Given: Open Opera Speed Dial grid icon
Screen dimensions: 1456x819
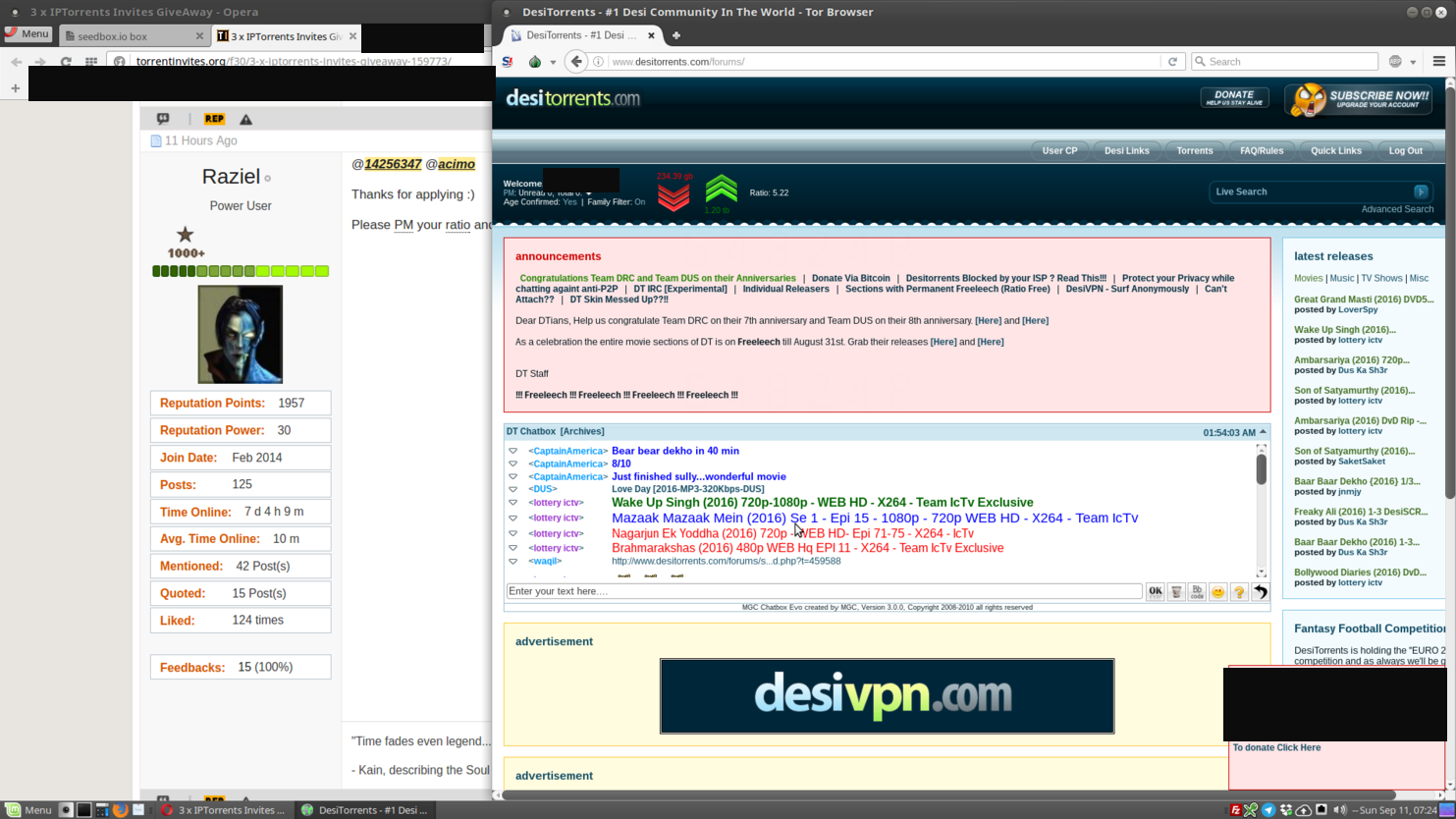Looking at the screenshot, I should click(x=91, y=61).
